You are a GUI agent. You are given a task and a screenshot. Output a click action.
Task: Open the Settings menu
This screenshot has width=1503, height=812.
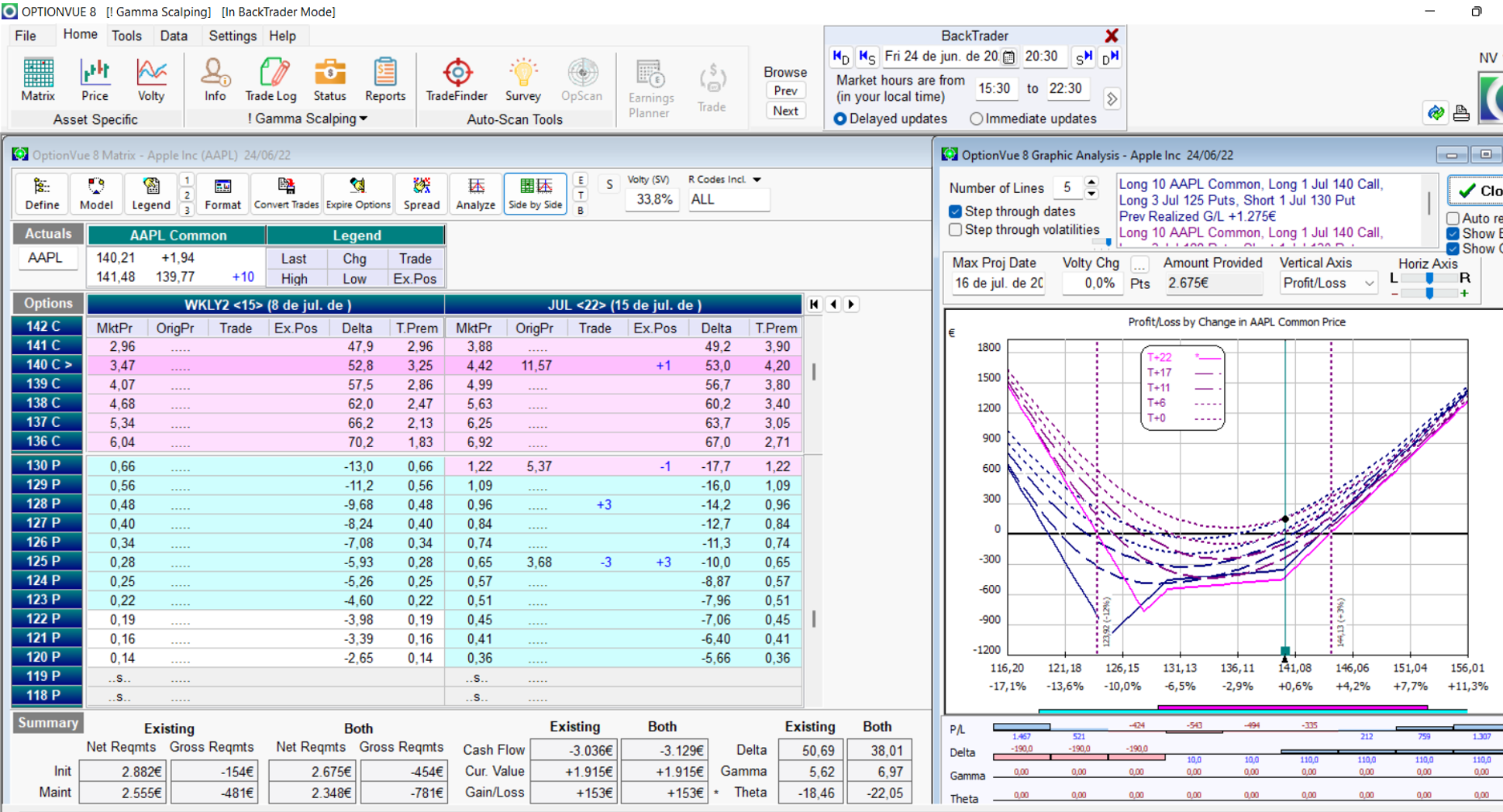pos(233,36)
